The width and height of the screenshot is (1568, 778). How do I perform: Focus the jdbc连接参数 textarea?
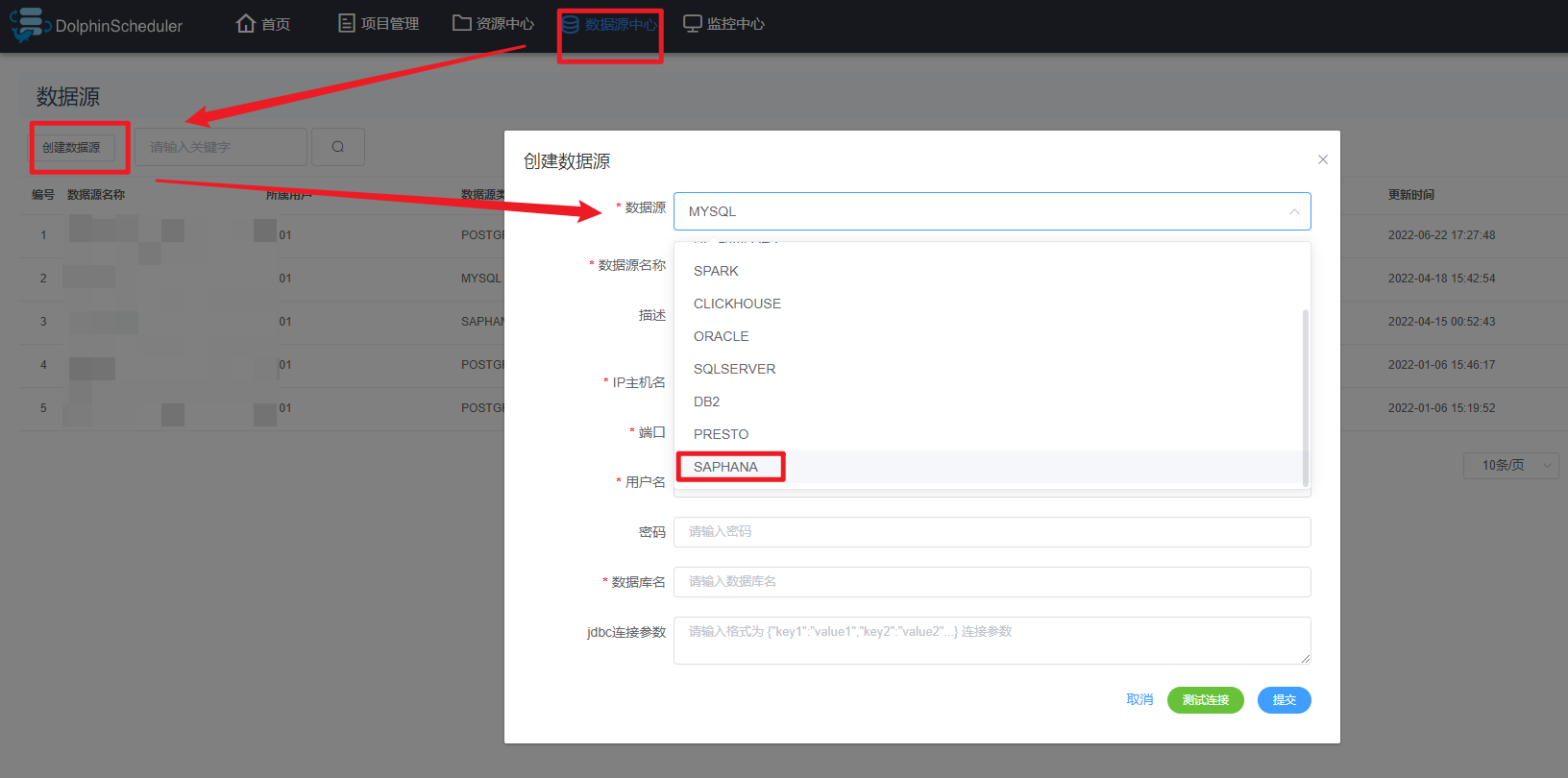point(992,641)
